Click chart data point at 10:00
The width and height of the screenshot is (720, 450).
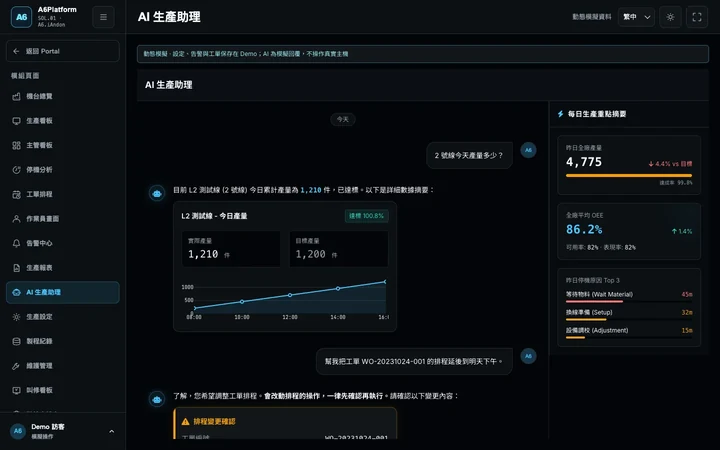242,302
